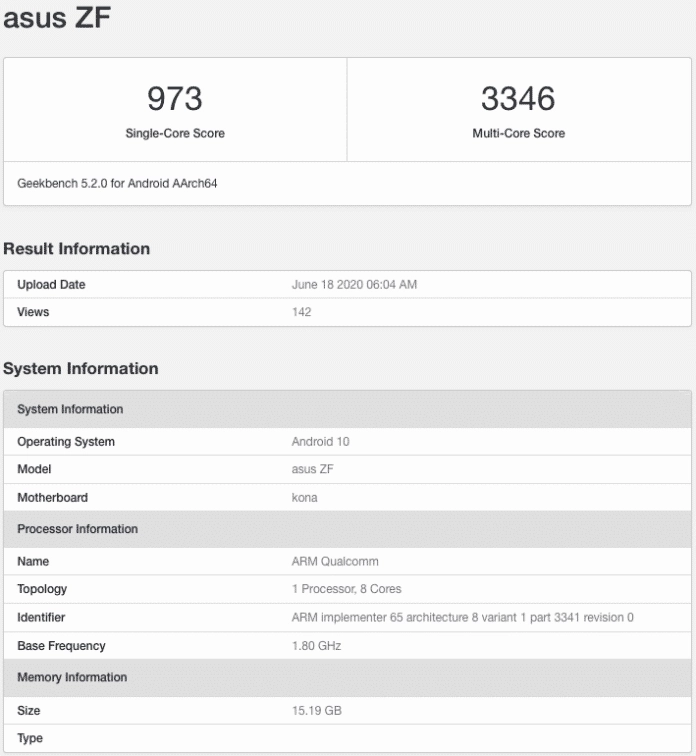This screenshot has width=696, height=756.
Task: Click the bold System Information section heading
Action: (x=81, y=369)
